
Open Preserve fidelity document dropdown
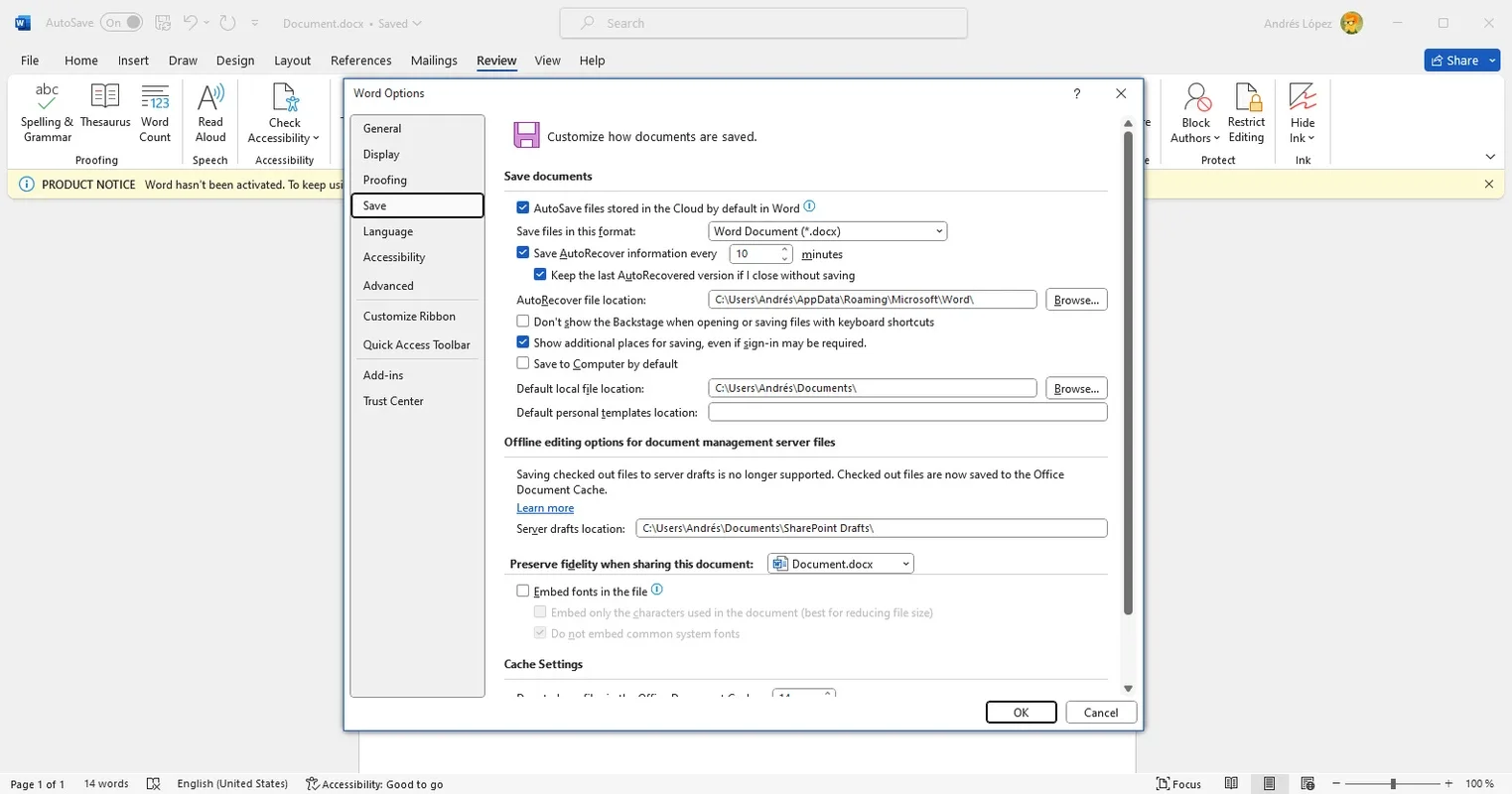coord(841,564)
